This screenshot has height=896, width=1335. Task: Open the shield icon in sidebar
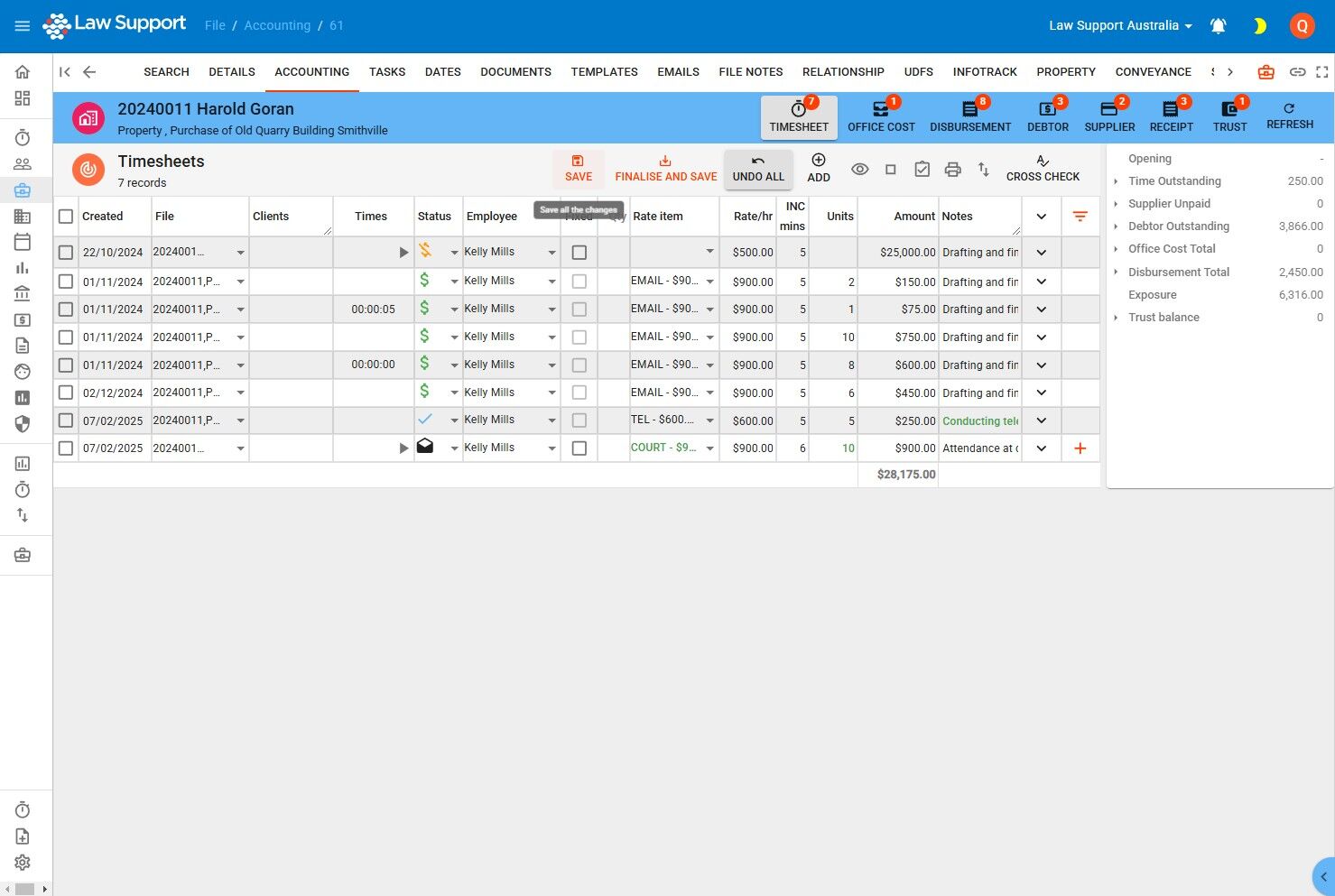tap(23, 423)
